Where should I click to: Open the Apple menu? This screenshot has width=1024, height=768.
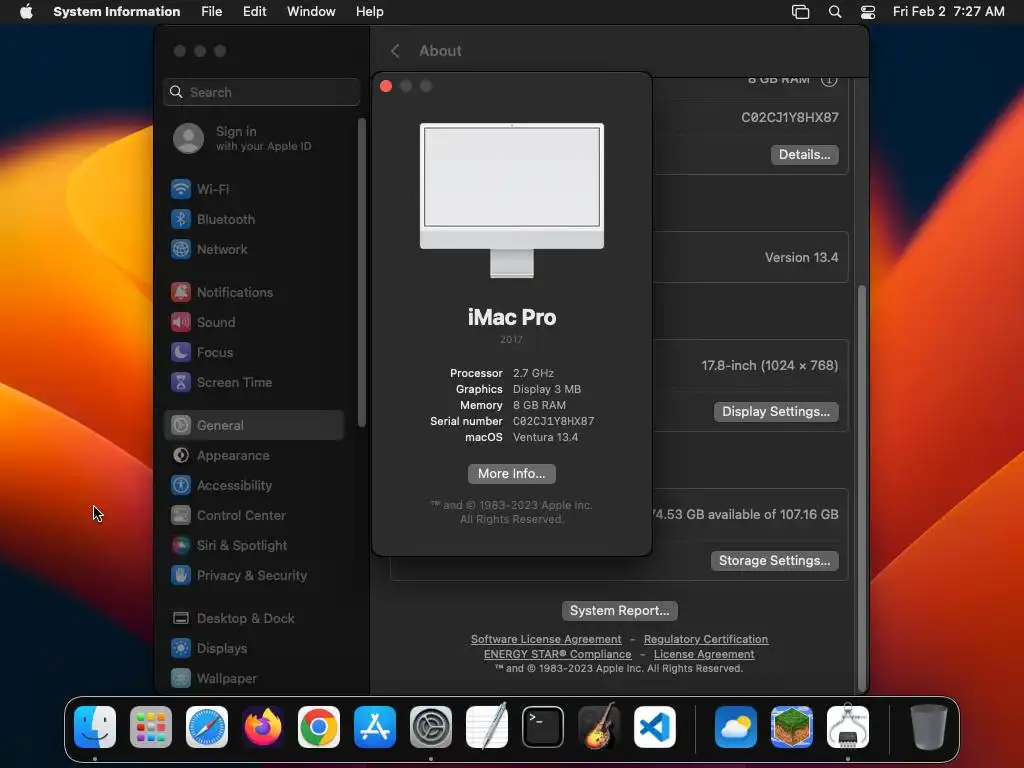pos(26,12)
